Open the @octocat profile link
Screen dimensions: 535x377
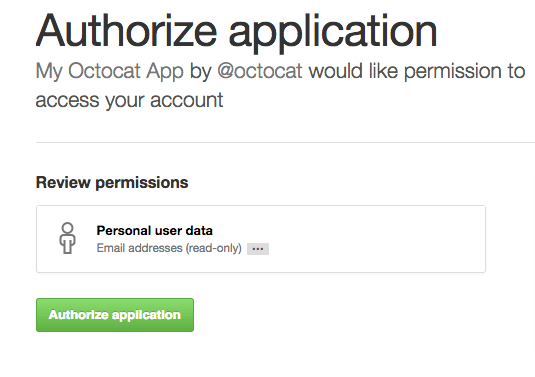(260, 71)
